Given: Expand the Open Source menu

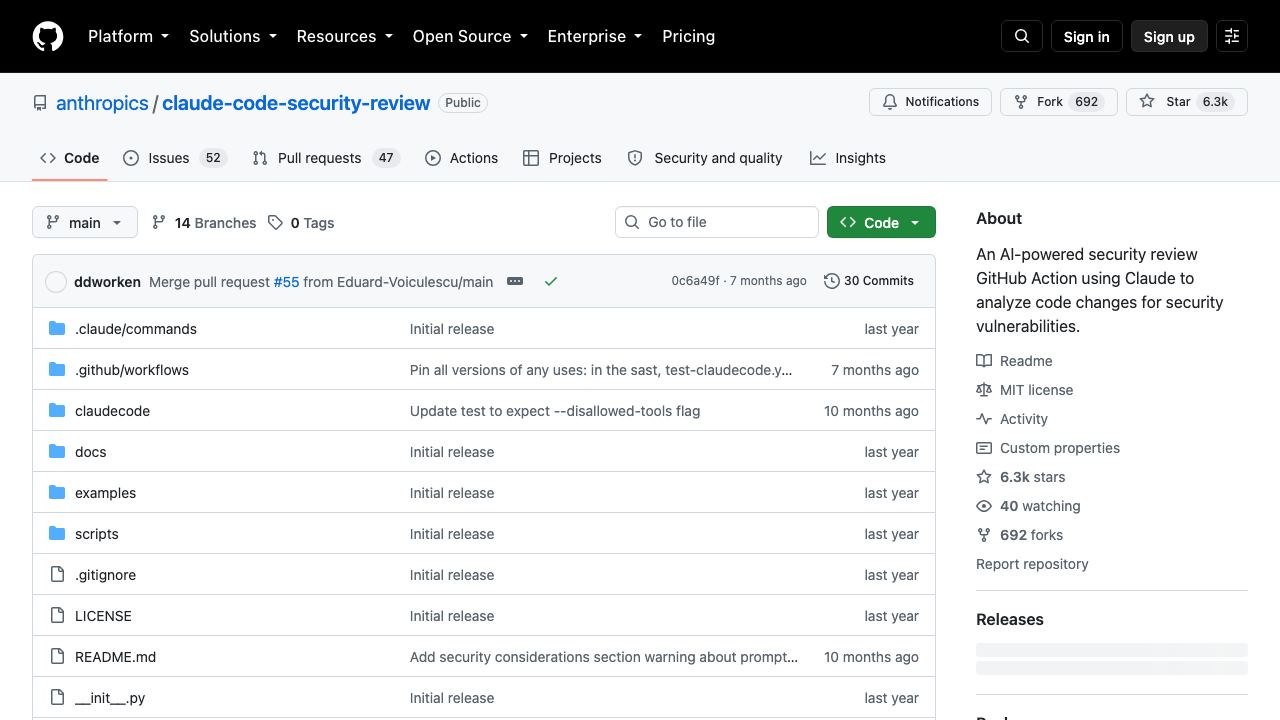Looking at the screenshot, I should [x=470, y=36].
